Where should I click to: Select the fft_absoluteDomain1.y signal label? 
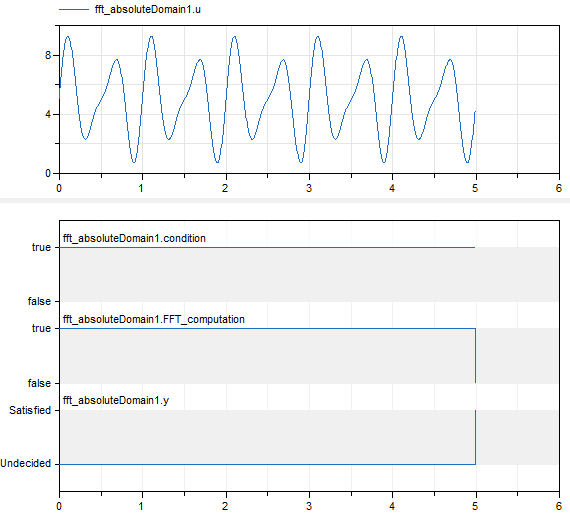(116, 400)
